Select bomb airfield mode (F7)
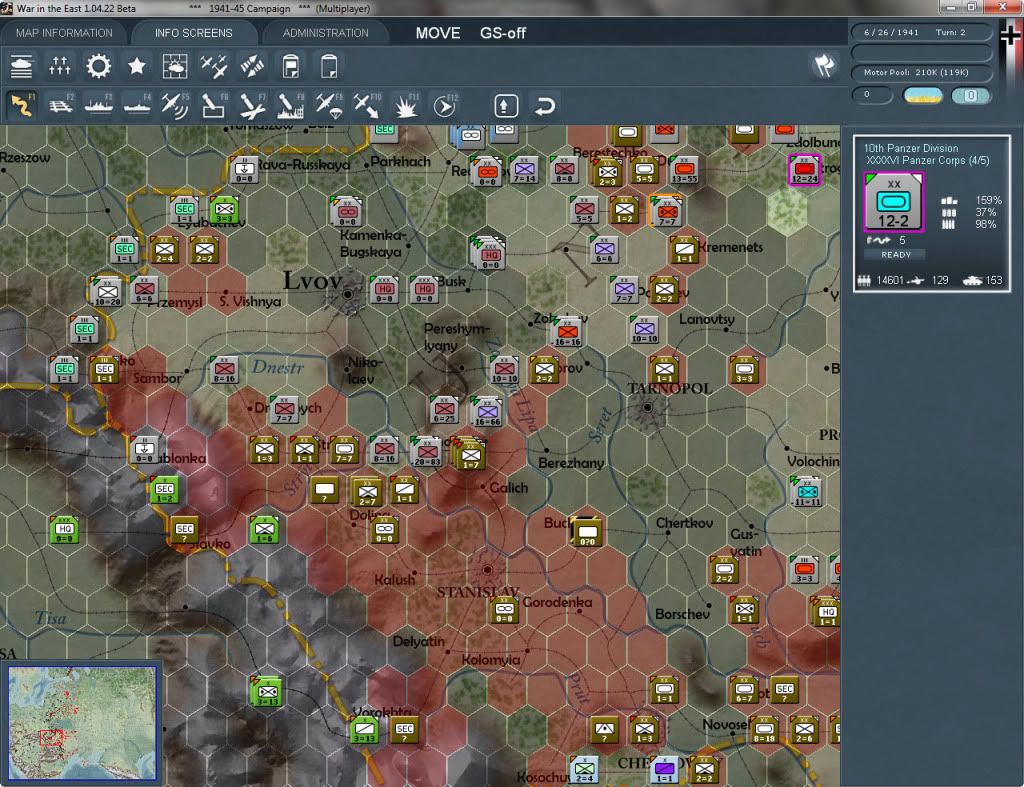The width and height of the screenshot is (1024, 787). pos(252,105)
